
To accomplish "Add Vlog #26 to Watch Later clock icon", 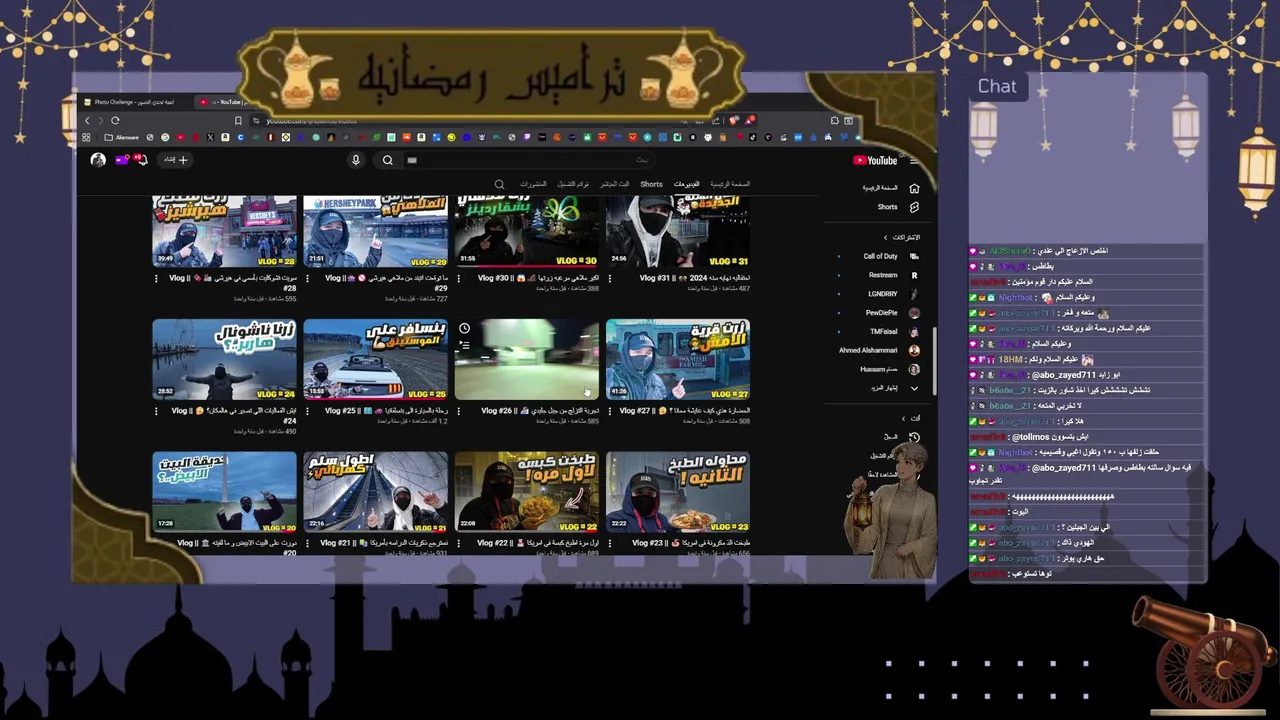I will pos(464,329).
